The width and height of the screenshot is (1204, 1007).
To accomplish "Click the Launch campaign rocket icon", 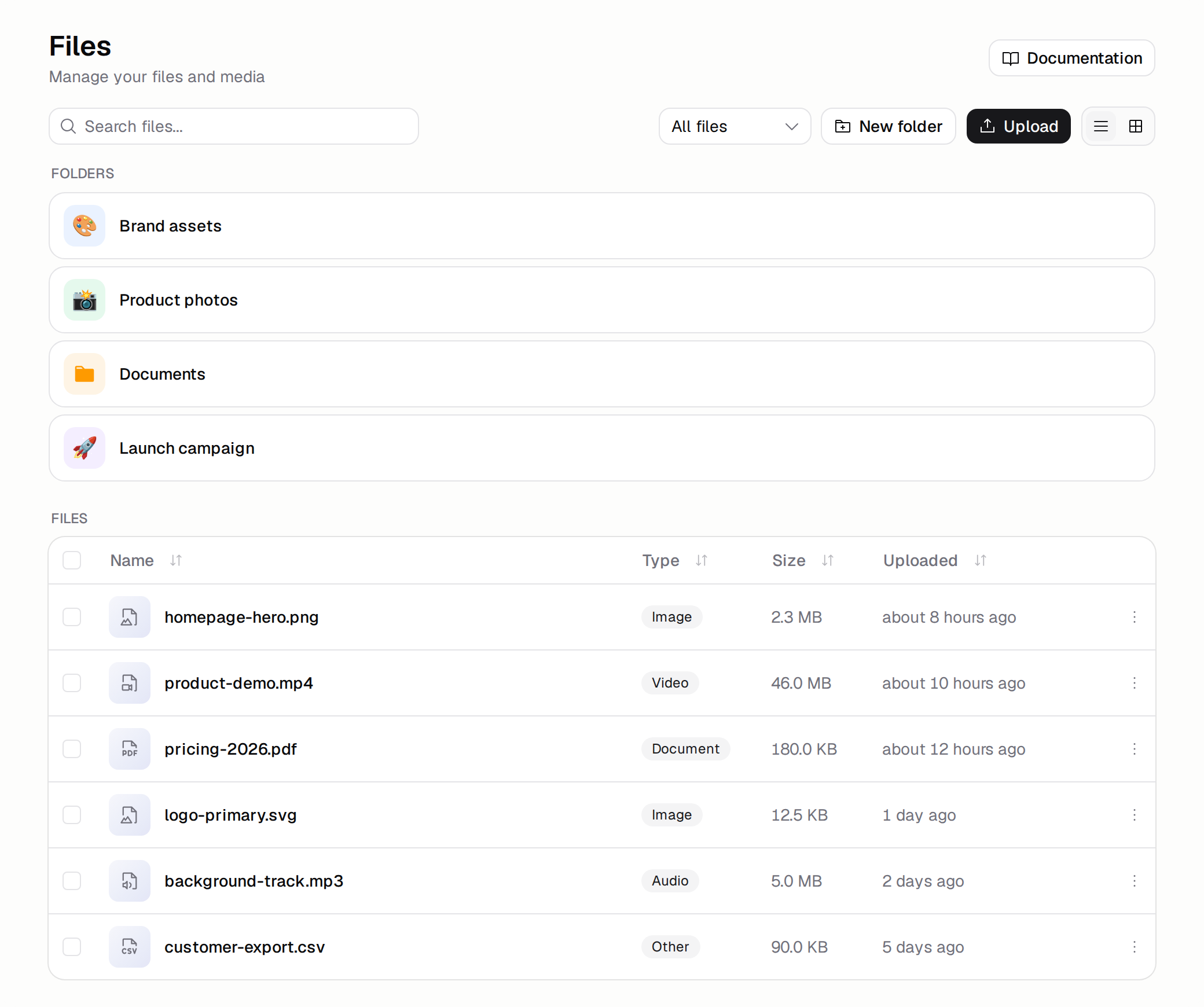I will 85,448.
